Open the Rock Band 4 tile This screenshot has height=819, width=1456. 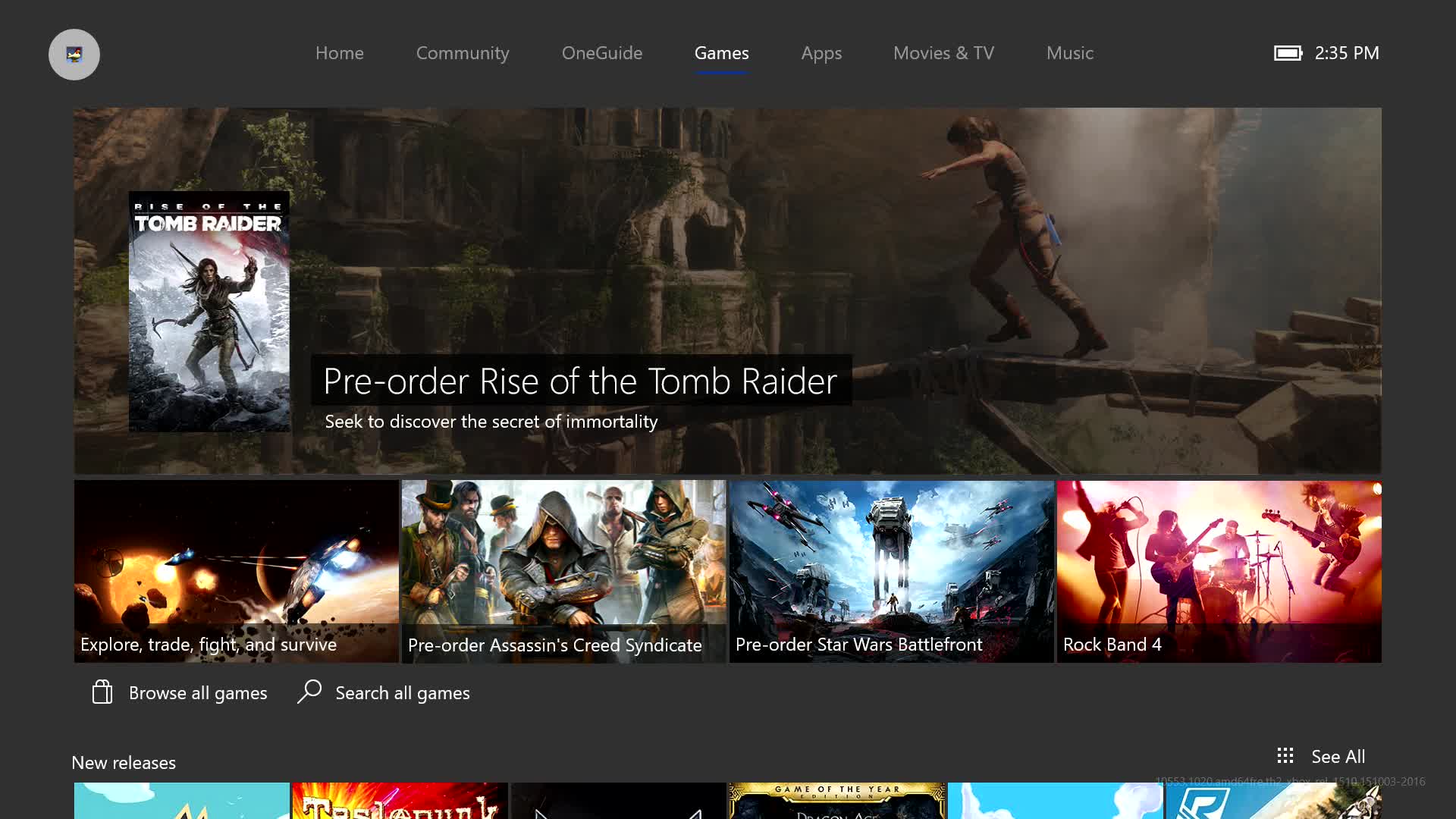(1219, 571)
